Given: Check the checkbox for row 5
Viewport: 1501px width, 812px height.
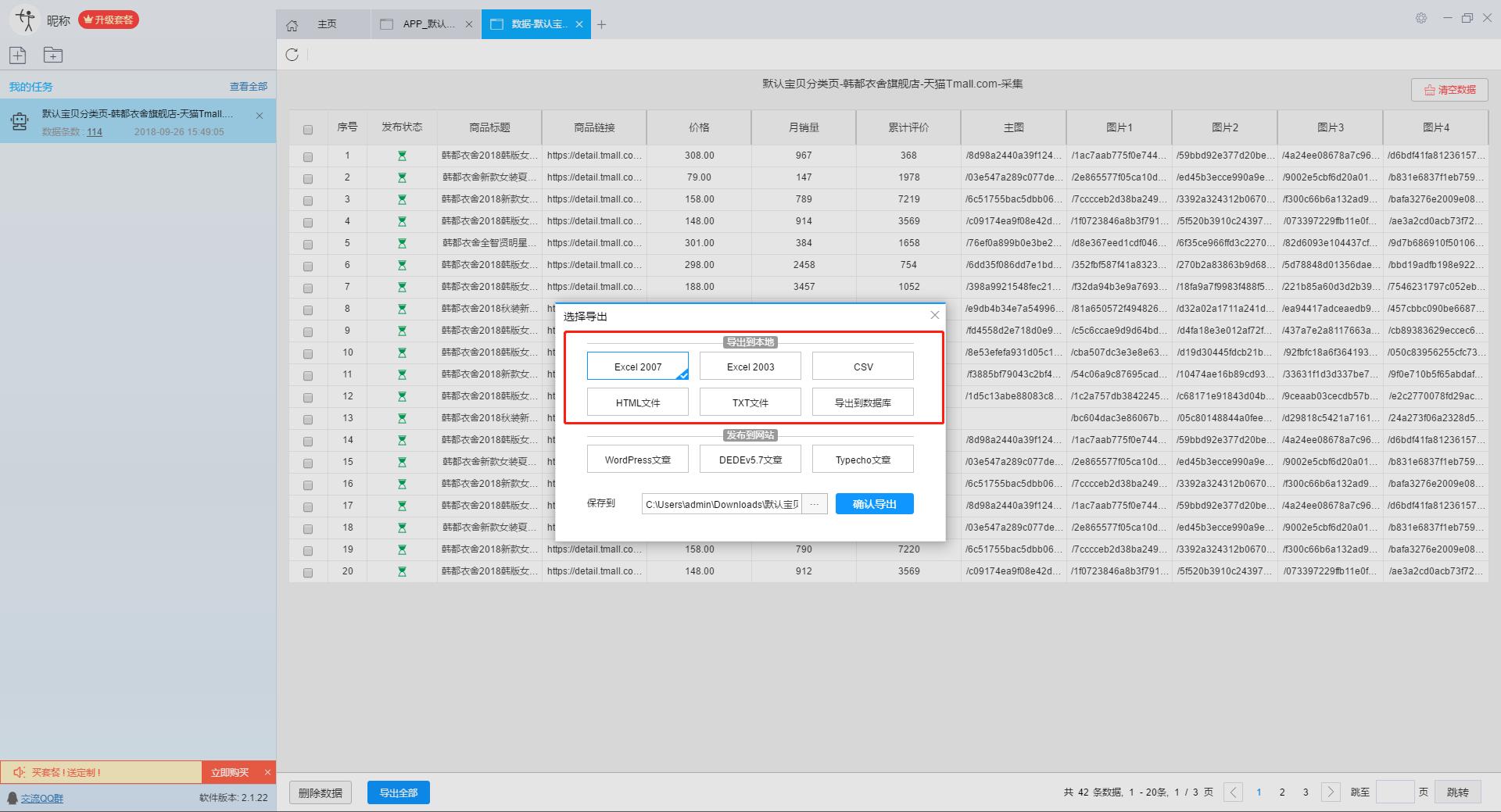Looking at the screenshot, I should (x=308, y=245).
